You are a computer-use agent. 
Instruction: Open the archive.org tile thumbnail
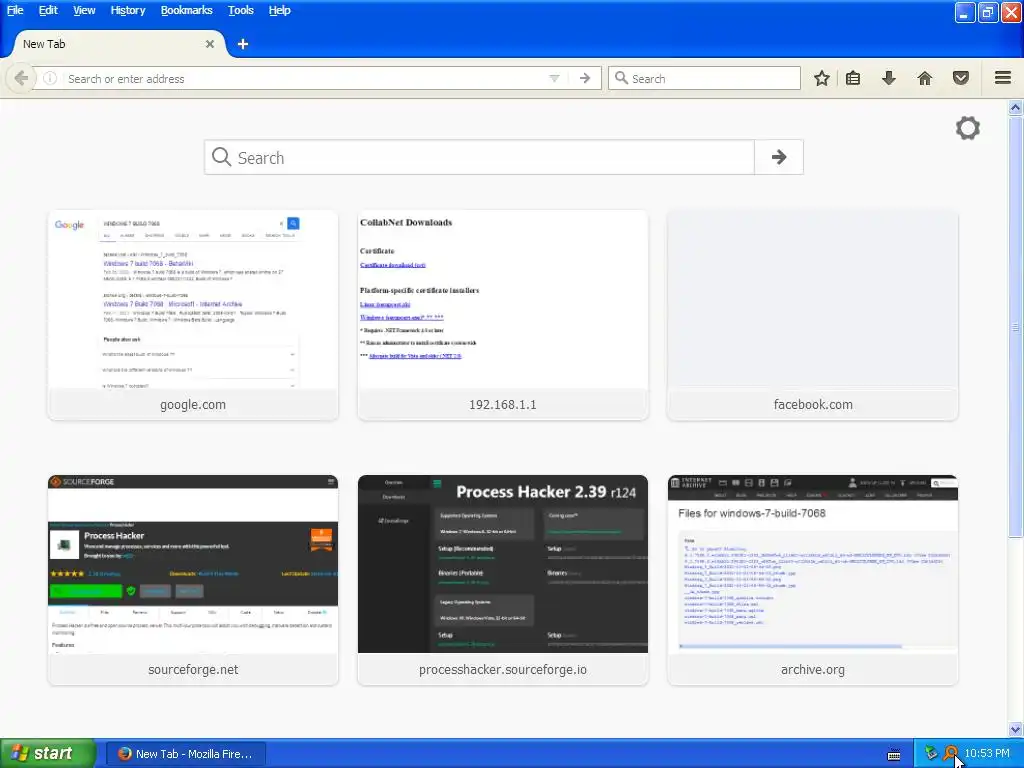(812, 564)
